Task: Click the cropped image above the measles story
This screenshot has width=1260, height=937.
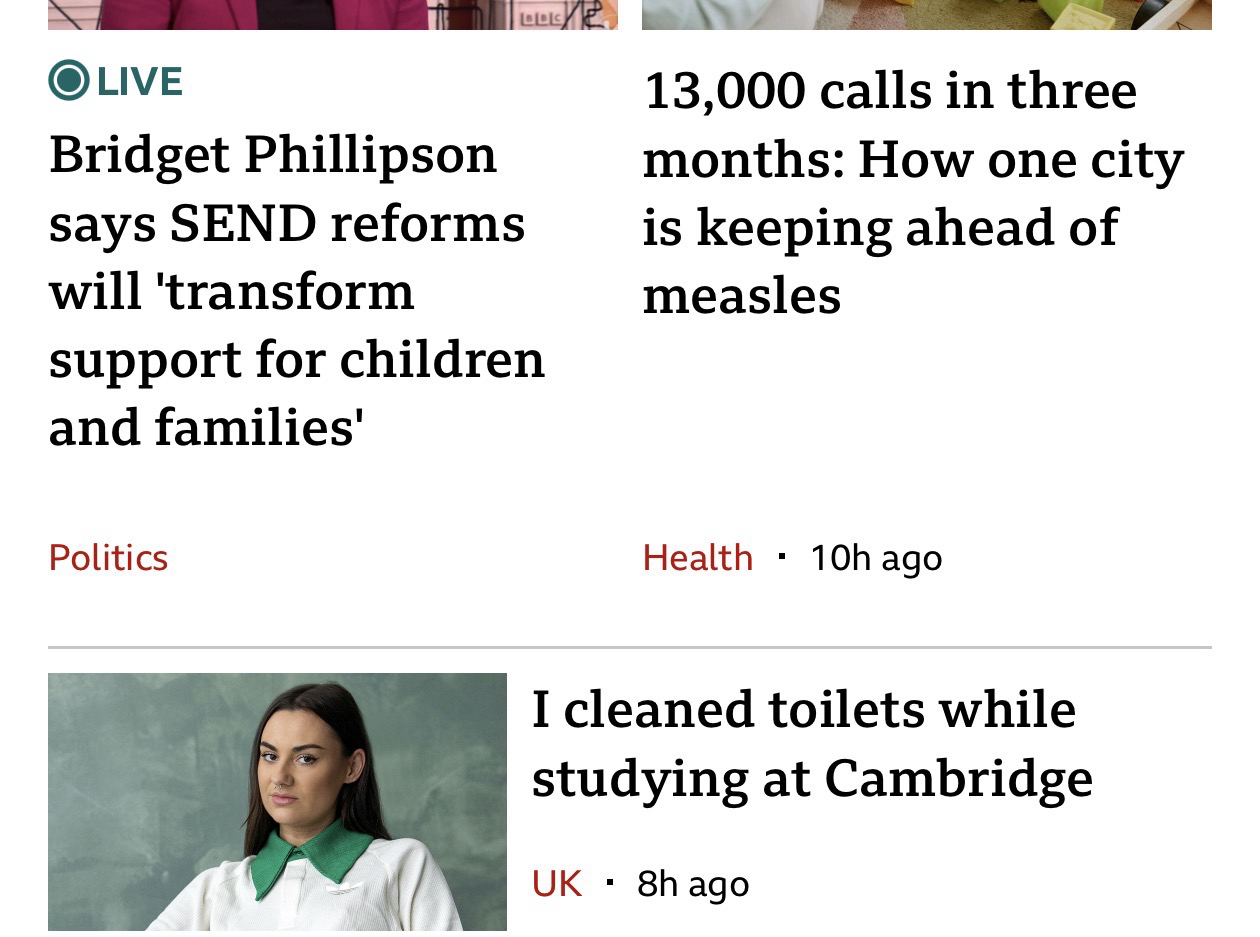Action: [926, 14]
